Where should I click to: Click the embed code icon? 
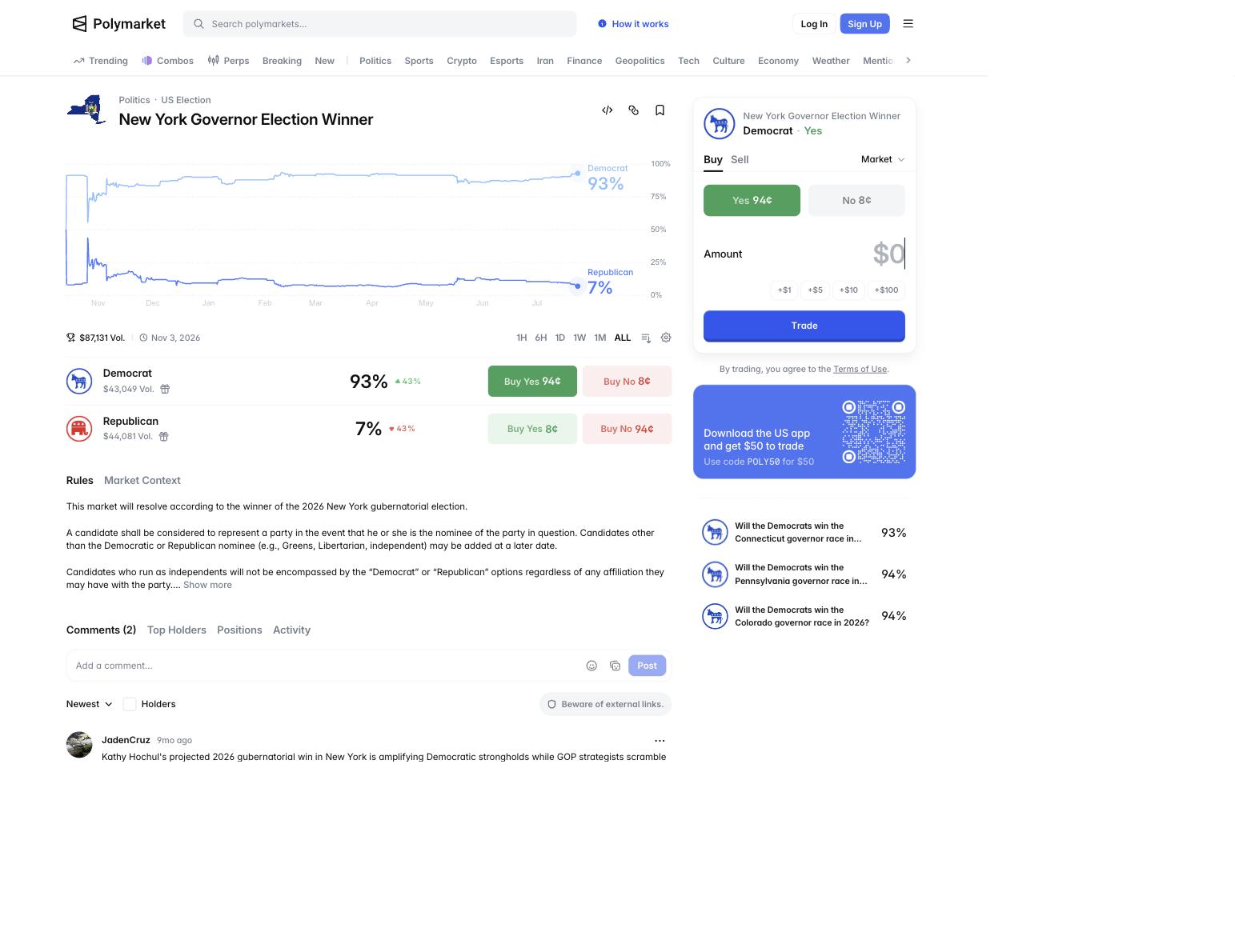607,110
